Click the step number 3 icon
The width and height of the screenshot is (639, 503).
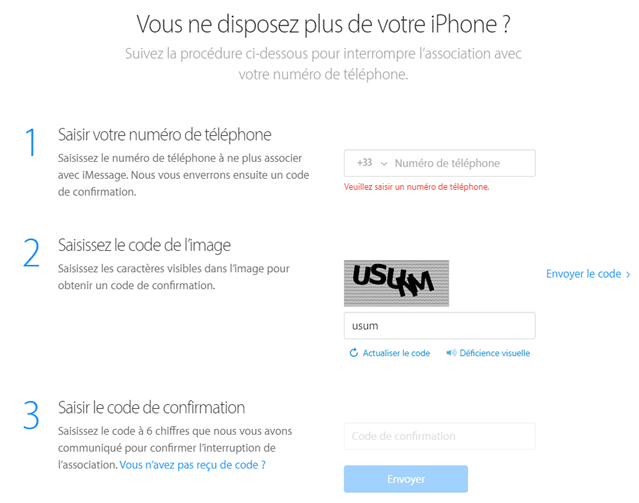click(31, 415)
